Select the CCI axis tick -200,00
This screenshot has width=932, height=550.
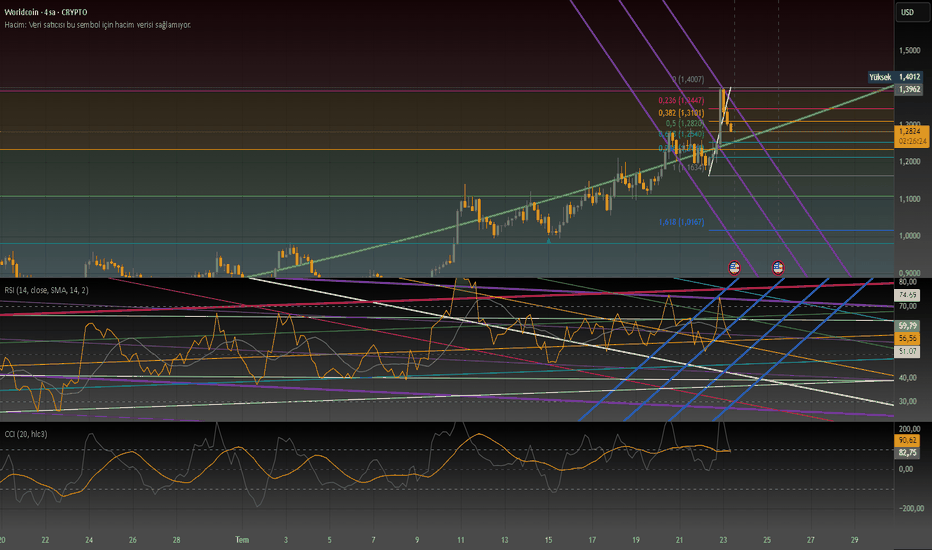pyautogui.click(x=909, y=508)
